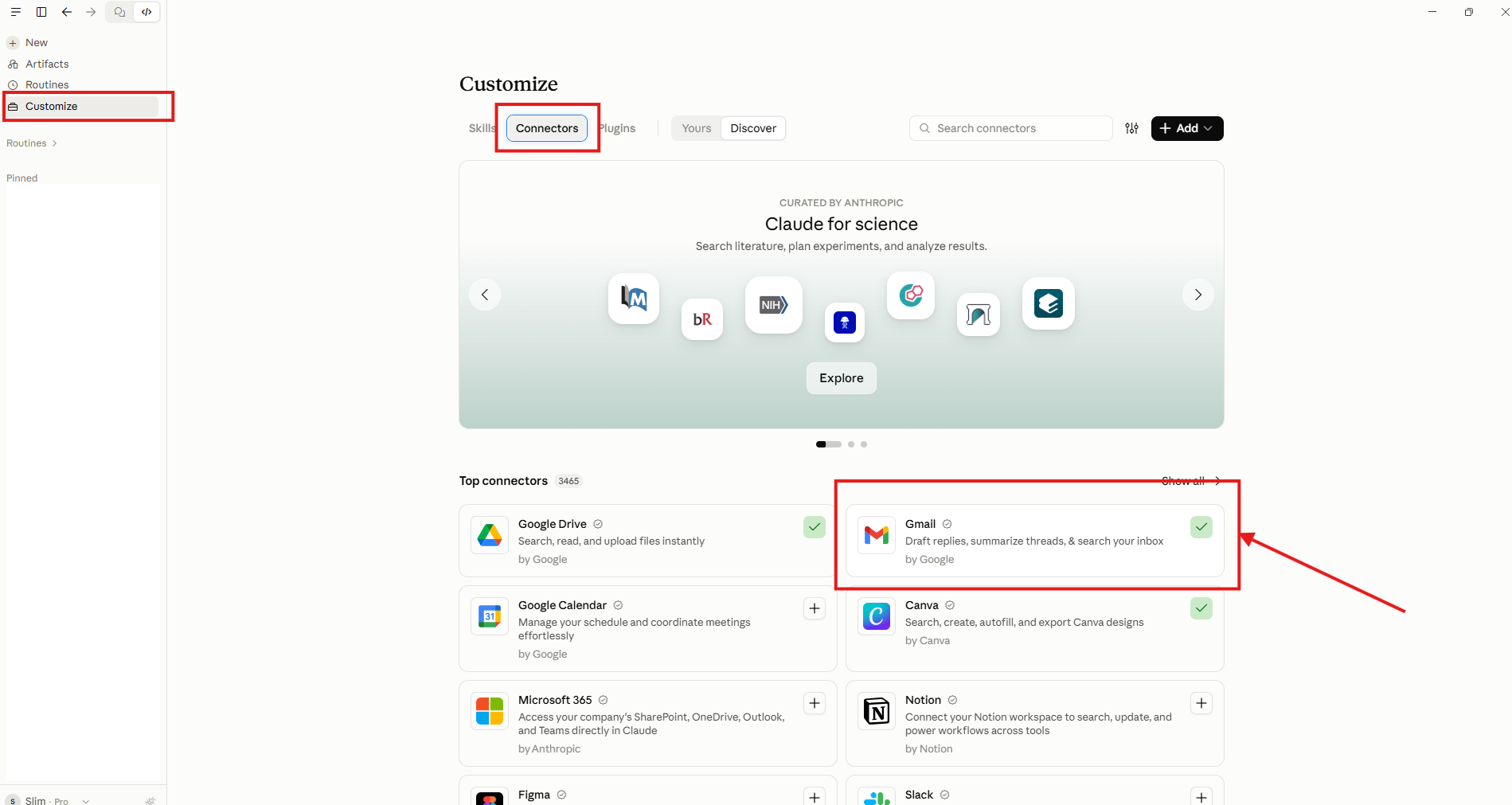Viewport: 1512px width, 805px height.
Task: Click the Gmail logo icon
Action: click(x=877, y=535)
